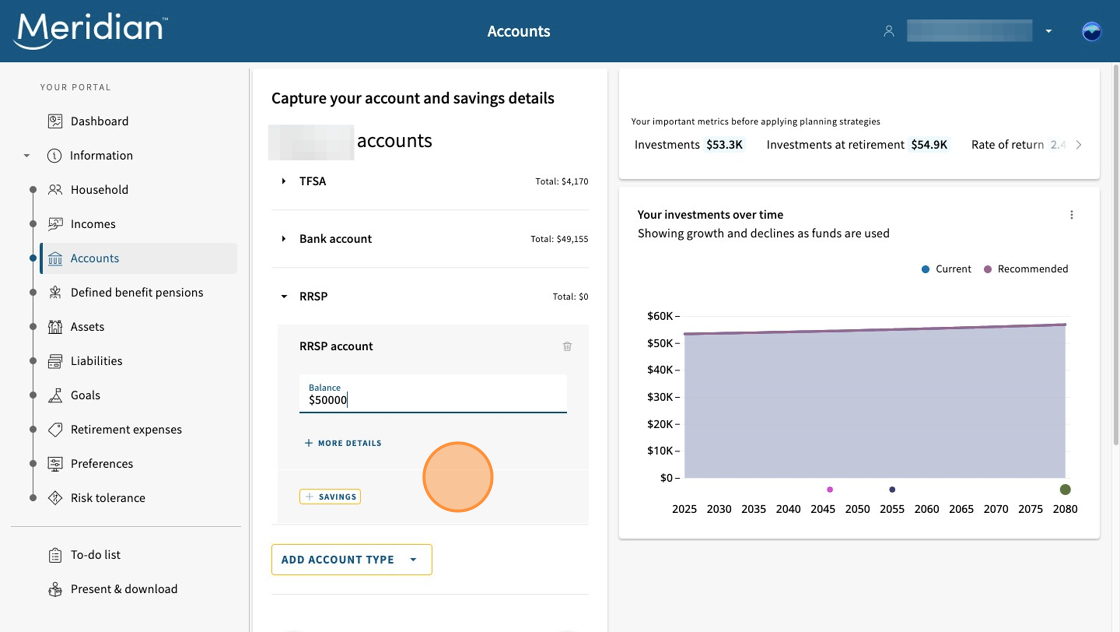The height and width of the screenshot is (632, 1120).
Task: Open the user name dropdown arrow
Action: pyautogui.click(x=1049, y=31)
